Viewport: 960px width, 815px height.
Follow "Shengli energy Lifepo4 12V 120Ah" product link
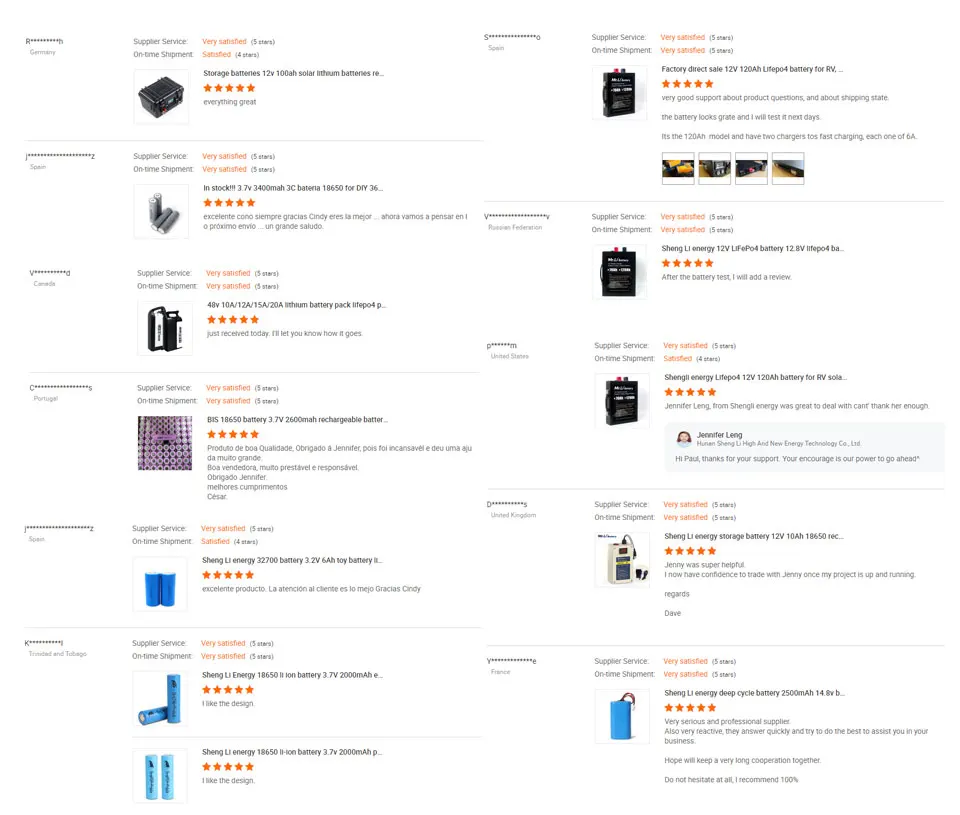pos(755,378)
